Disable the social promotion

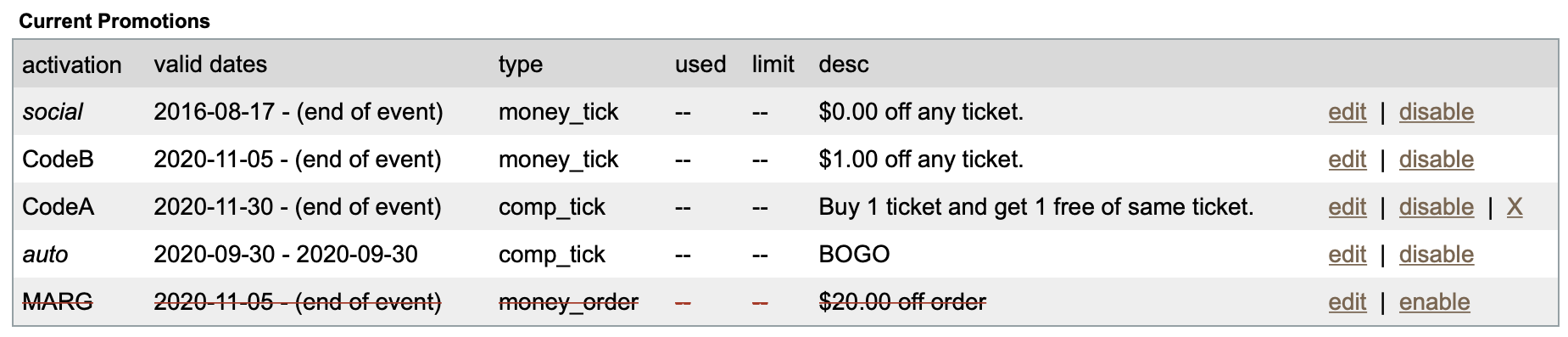pos(1436,112)
